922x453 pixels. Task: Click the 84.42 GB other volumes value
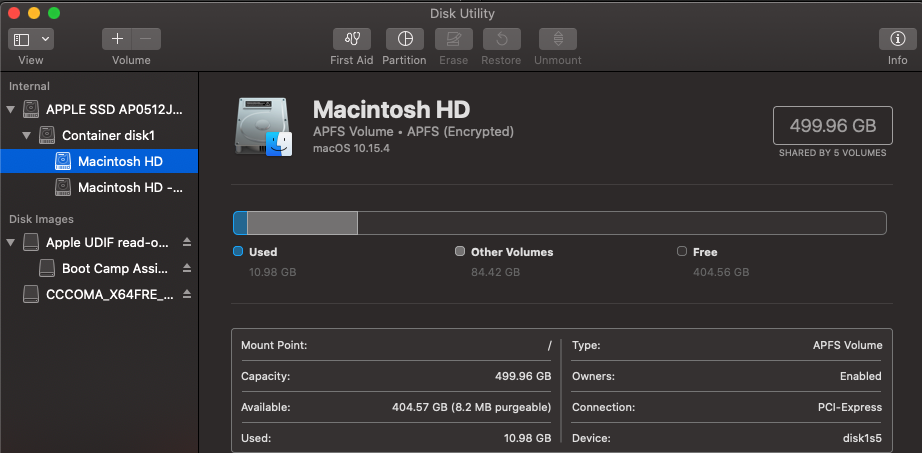coord(495,272)
